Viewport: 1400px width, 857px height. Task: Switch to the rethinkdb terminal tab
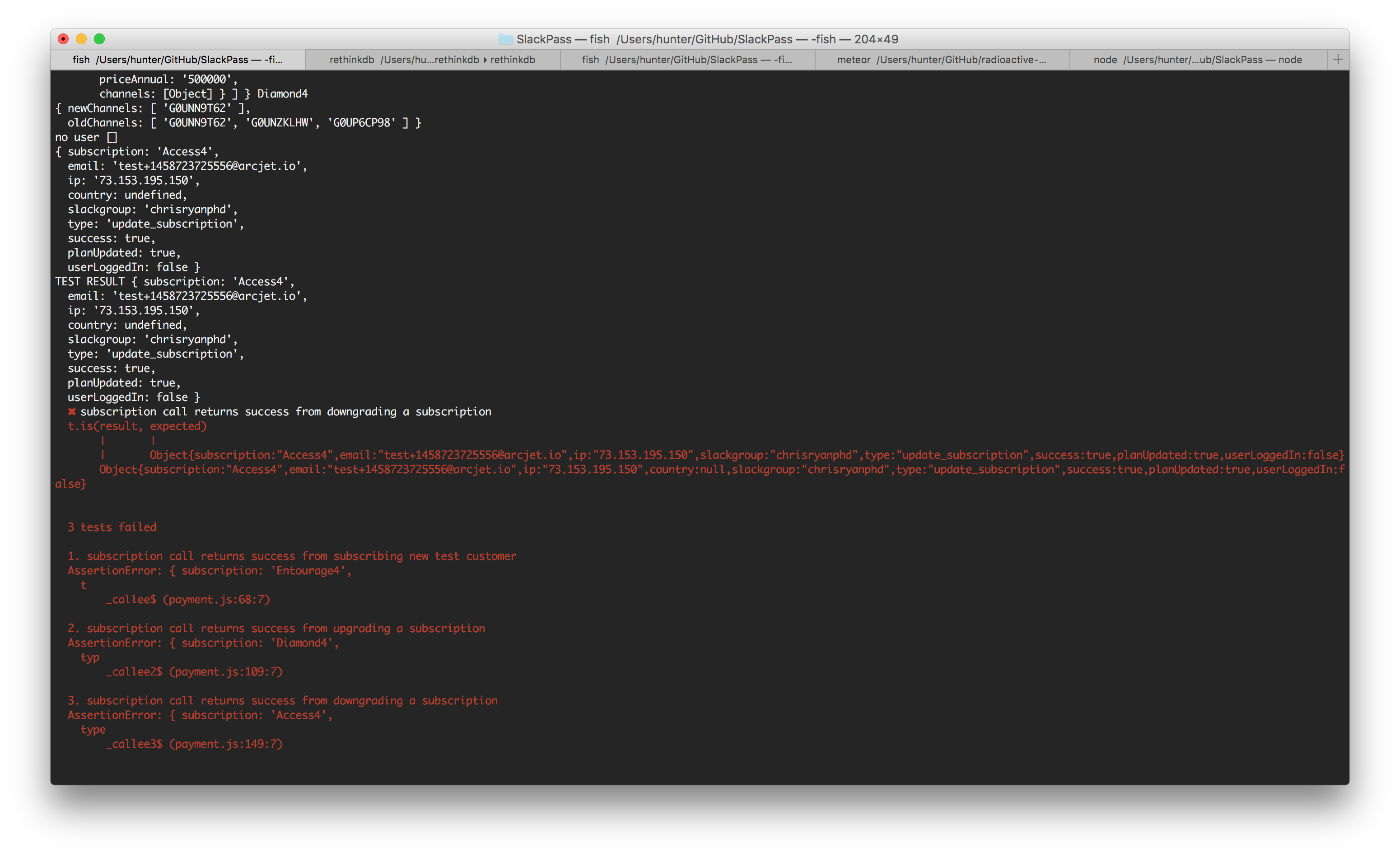(x=432, y=60)
